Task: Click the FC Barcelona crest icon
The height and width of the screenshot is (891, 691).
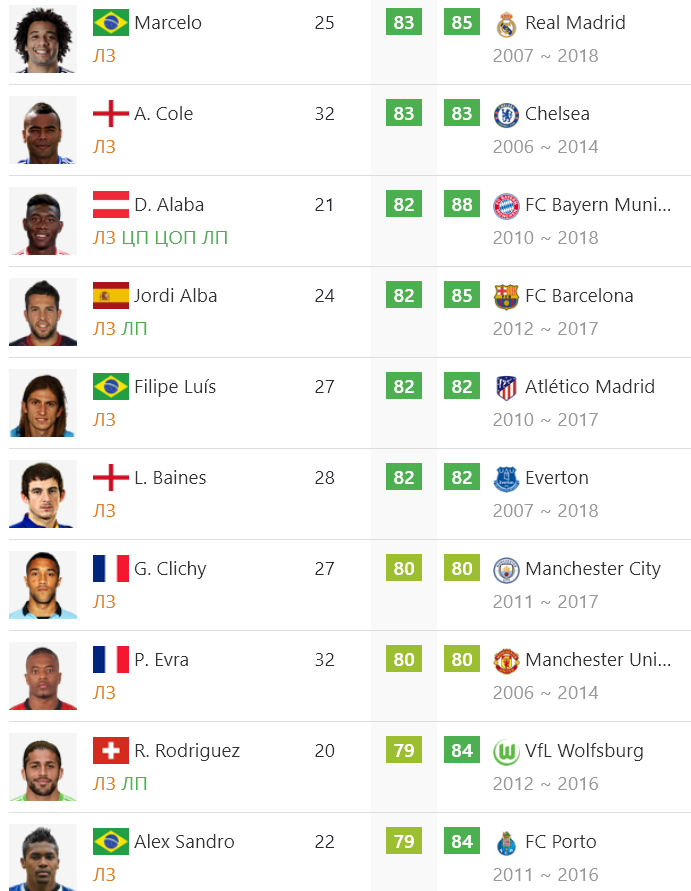Action: click(506, 297)
